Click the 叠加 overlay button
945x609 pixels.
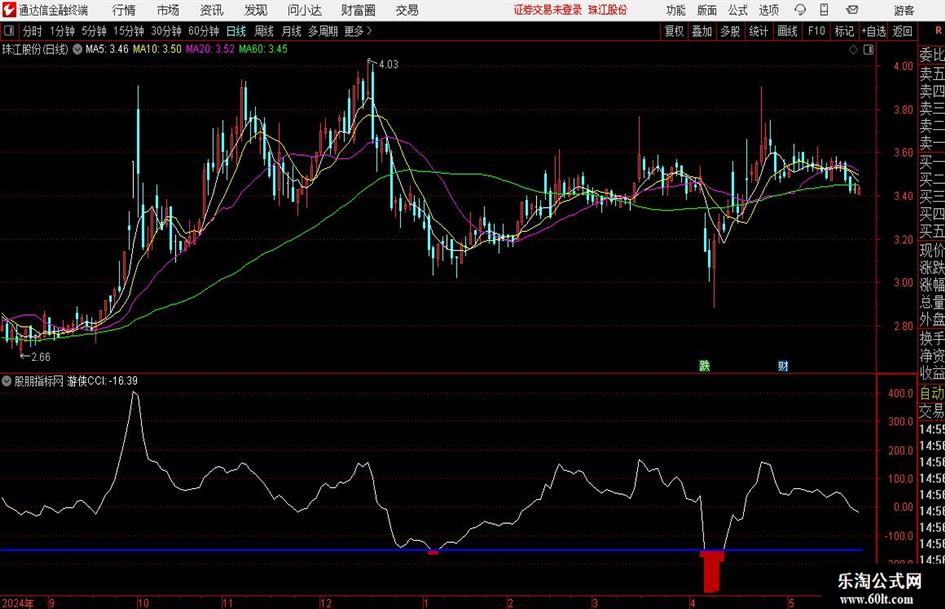point(702,31)
